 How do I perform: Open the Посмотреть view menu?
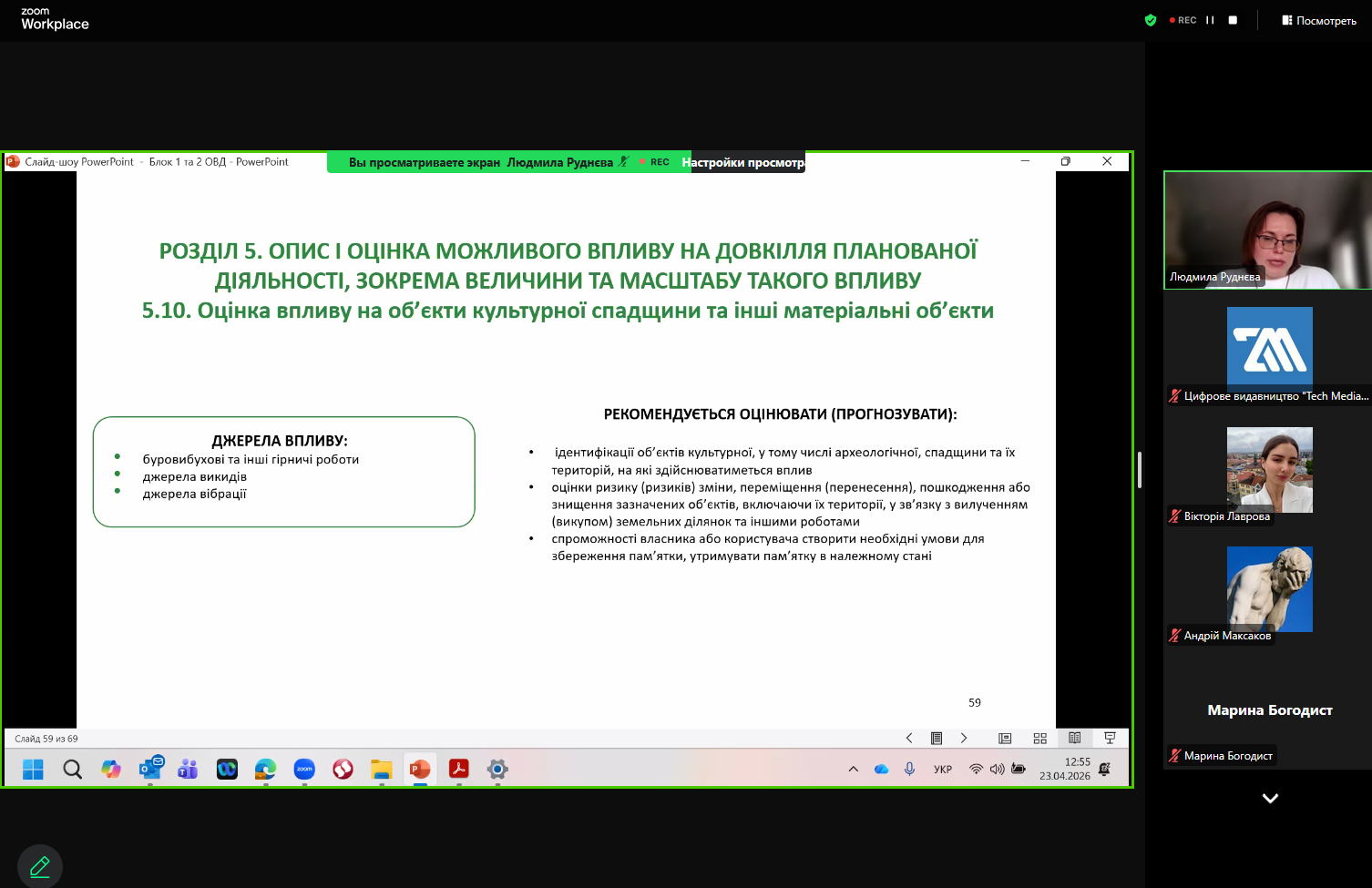click(1318, 20)
